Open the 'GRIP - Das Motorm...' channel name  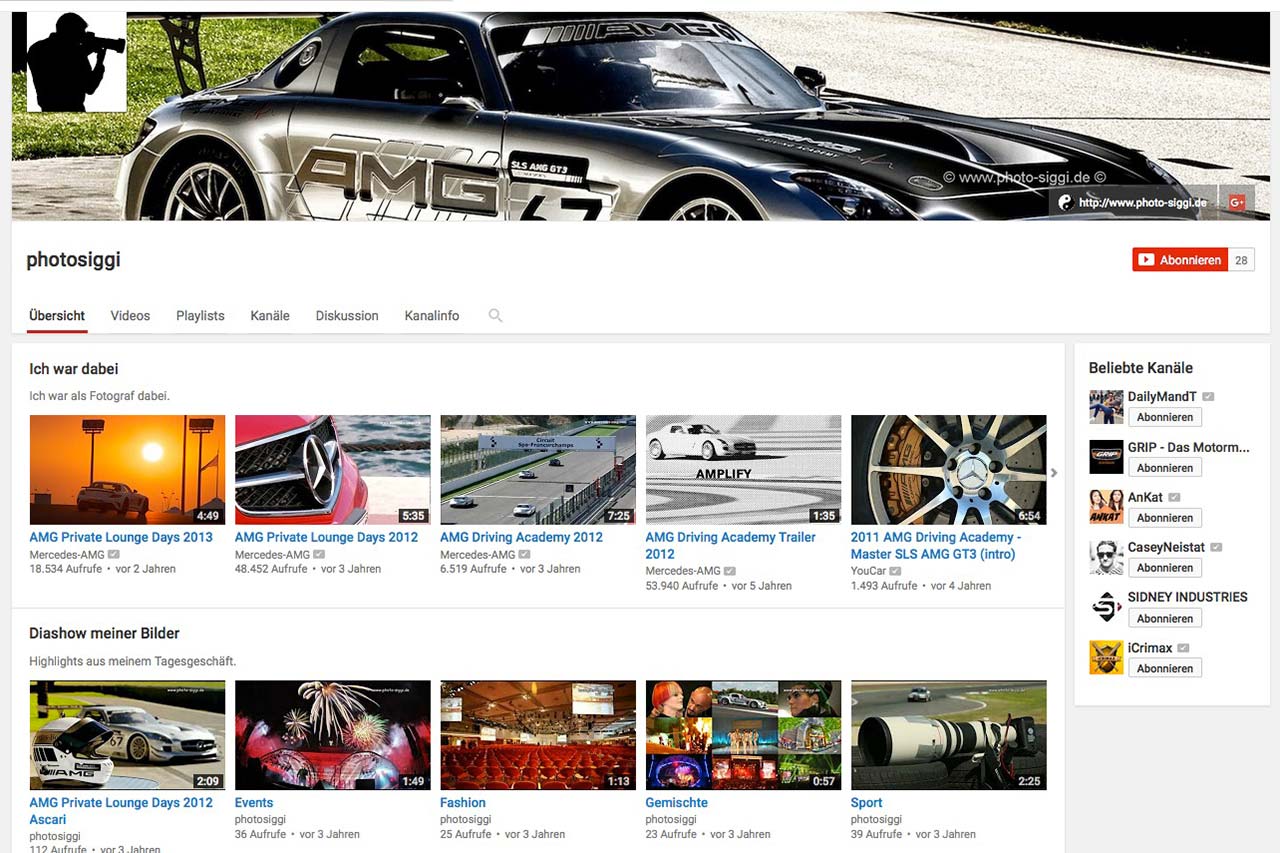coord(1189,447)
